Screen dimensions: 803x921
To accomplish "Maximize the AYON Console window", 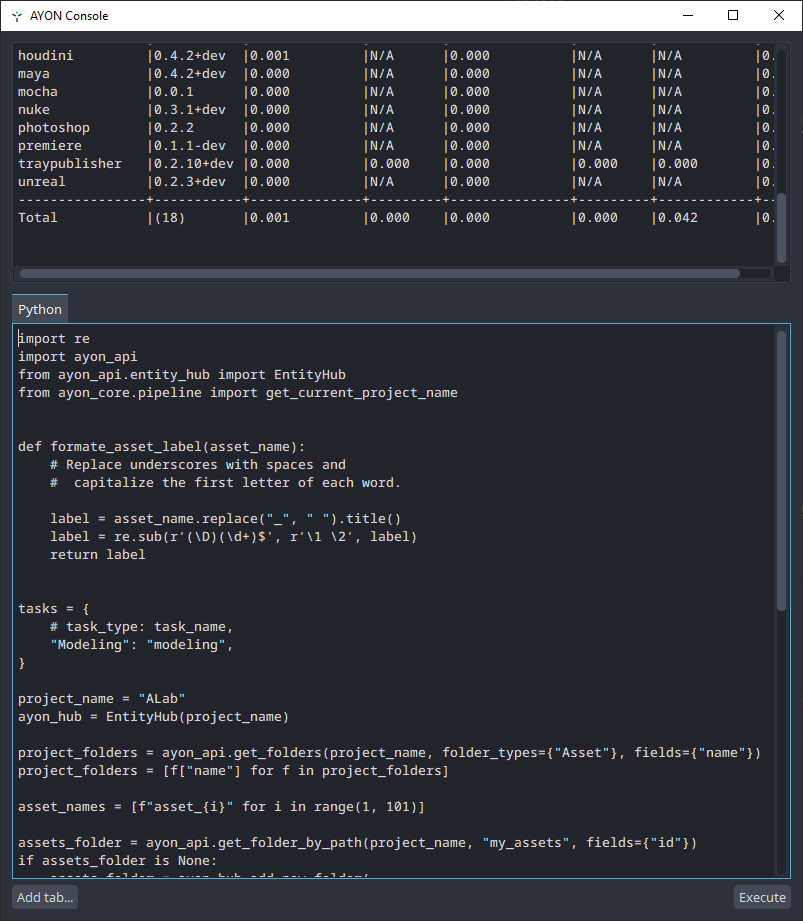I will (x=733, y=15).
